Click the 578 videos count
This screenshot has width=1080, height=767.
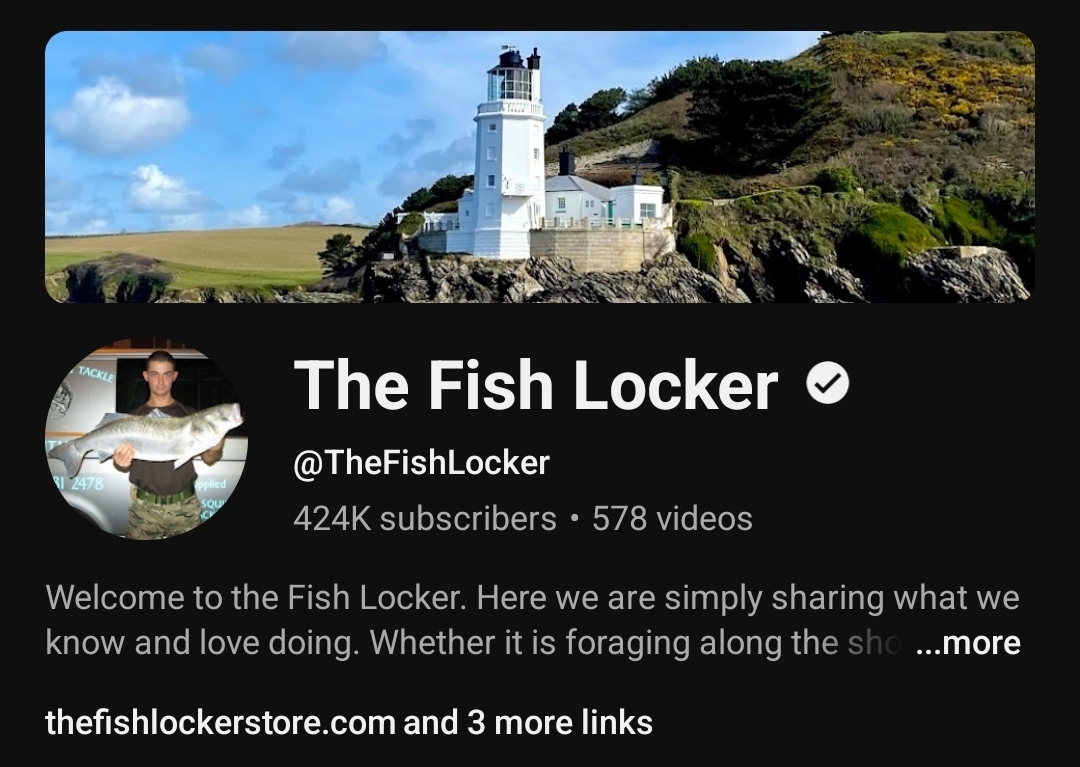(x=672, y=518)
